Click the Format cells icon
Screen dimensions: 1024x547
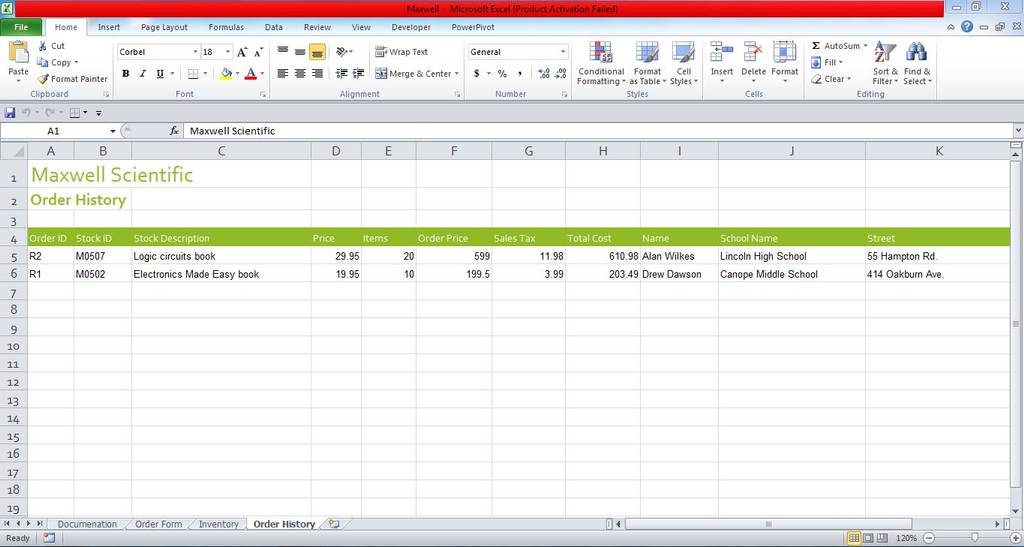point(784,52)
